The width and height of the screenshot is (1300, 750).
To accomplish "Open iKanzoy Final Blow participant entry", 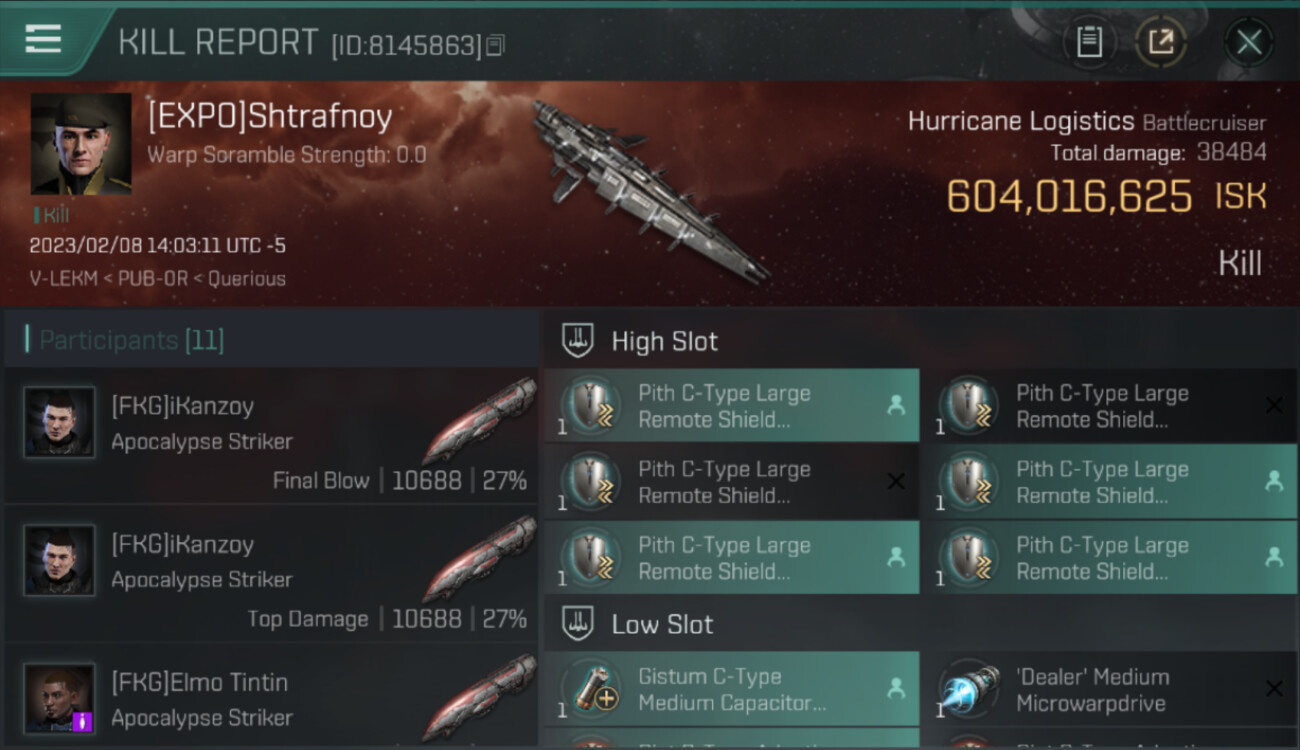I will pyautogui.click(x=270, y=436).
